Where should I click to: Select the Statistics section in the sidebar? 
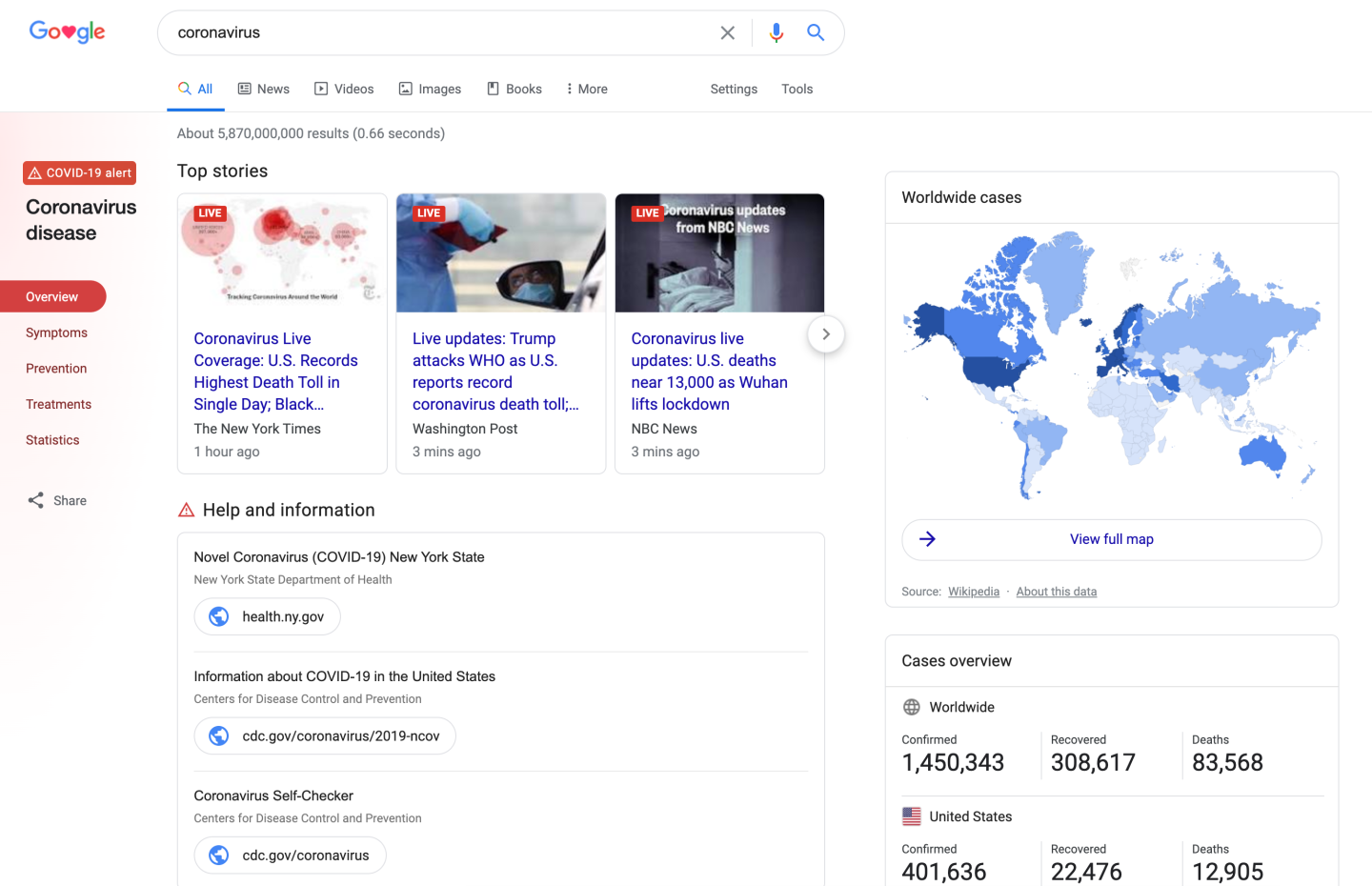coord(52,439)
